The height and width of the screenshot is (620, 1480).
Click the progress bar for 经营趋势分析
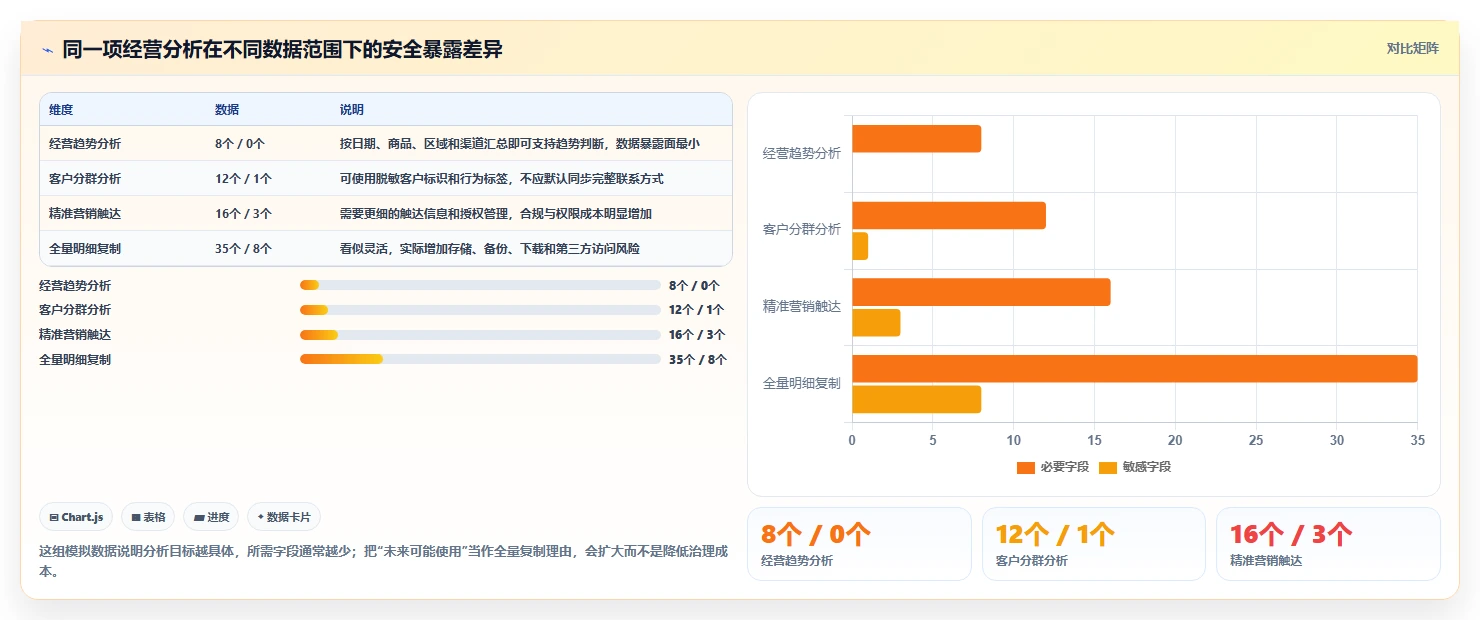[480, 285]
